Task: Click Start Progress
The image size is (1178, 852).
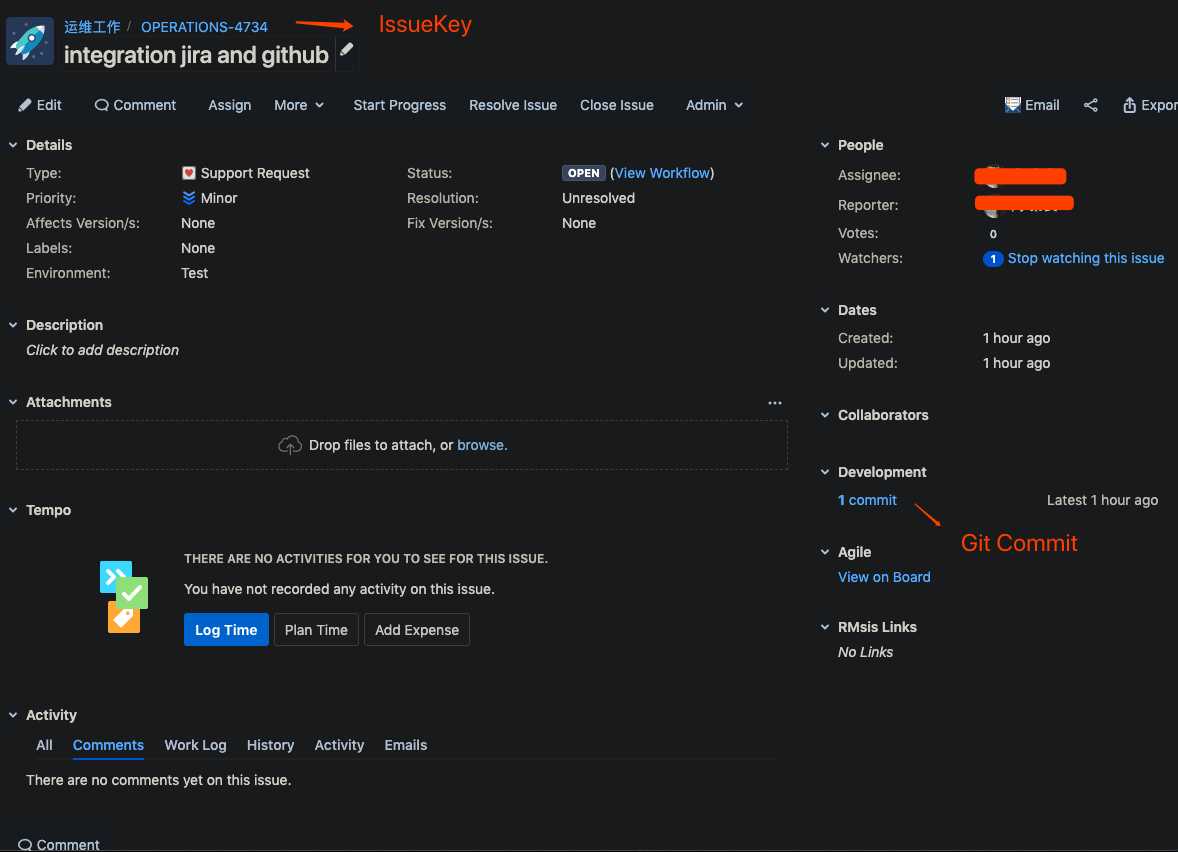Action: [x=400, y=105]
